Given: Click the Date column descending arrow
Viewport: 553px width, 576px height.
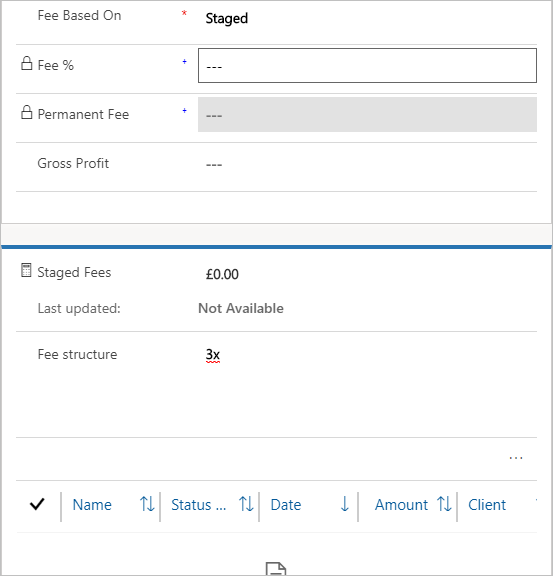Looking at the screenshot, I should pyautogui.click(x=344, y=504).
